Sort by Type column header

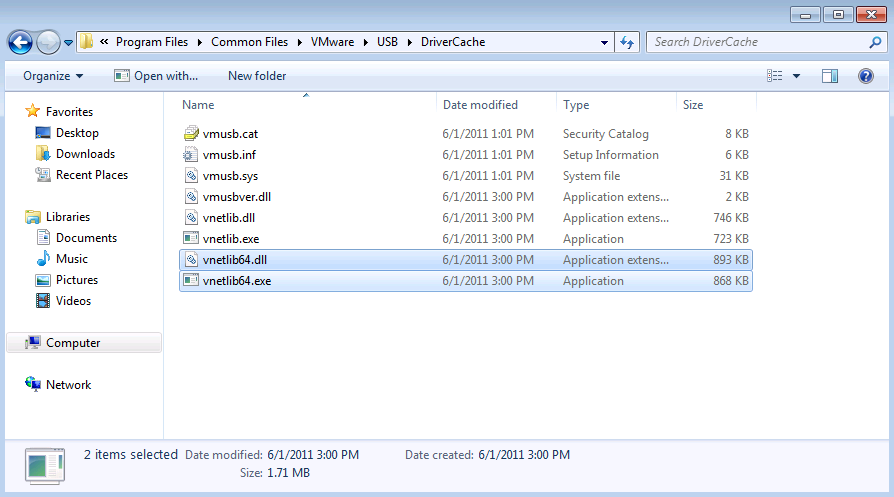576,105
